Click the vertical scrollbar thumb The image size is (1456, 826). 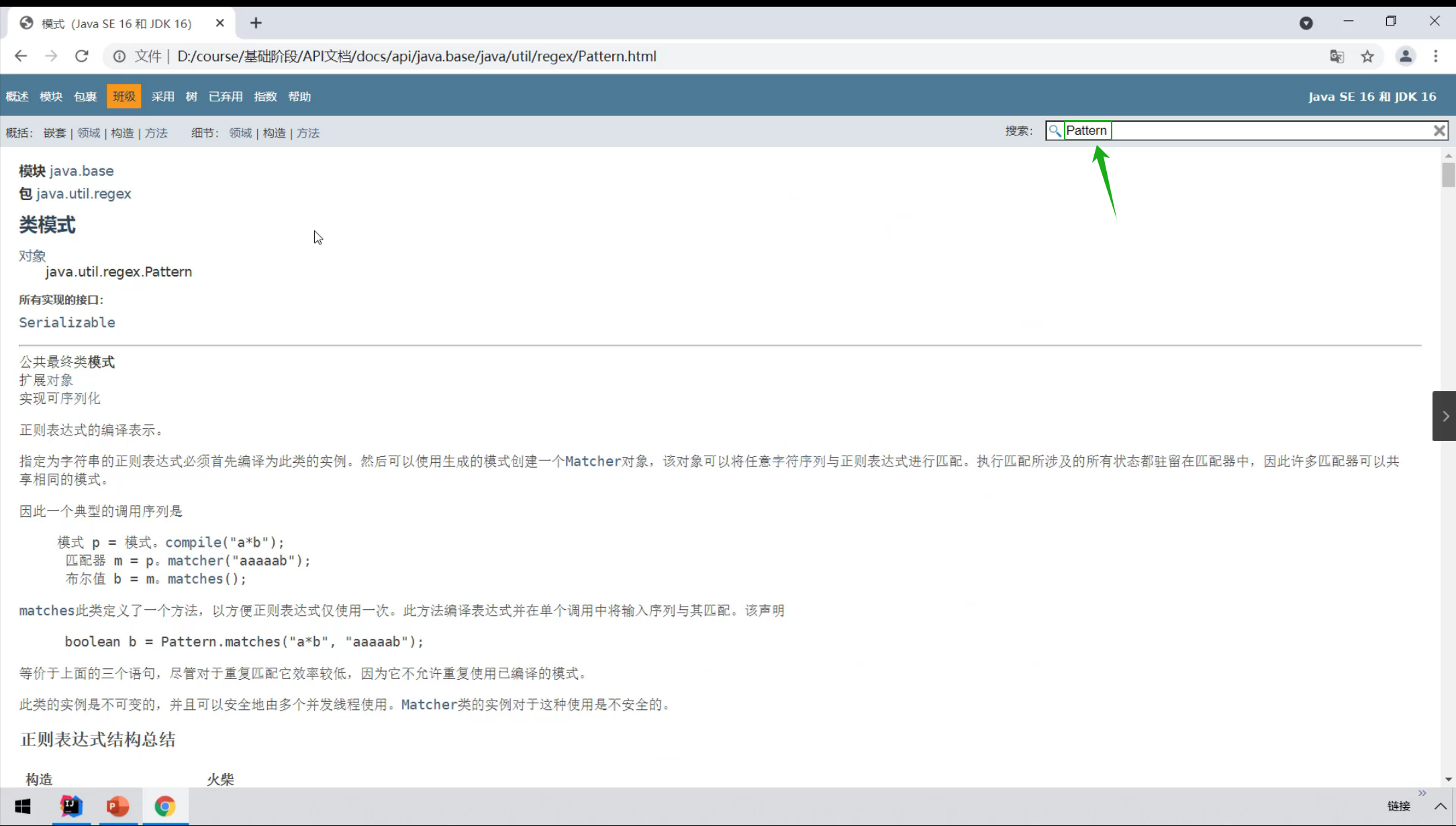pyautogui.click(x=1448, y=174)
